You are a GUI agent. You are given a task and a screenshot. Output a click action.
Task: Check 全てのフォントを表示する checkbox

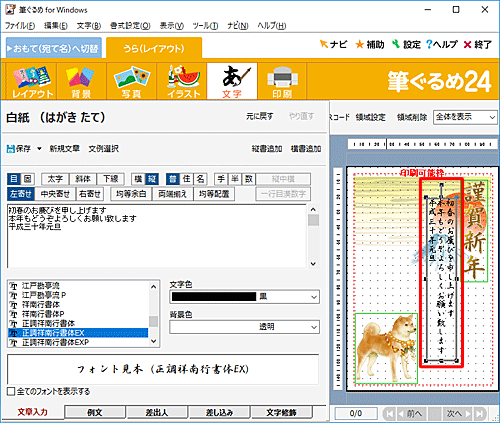[11, 391]
